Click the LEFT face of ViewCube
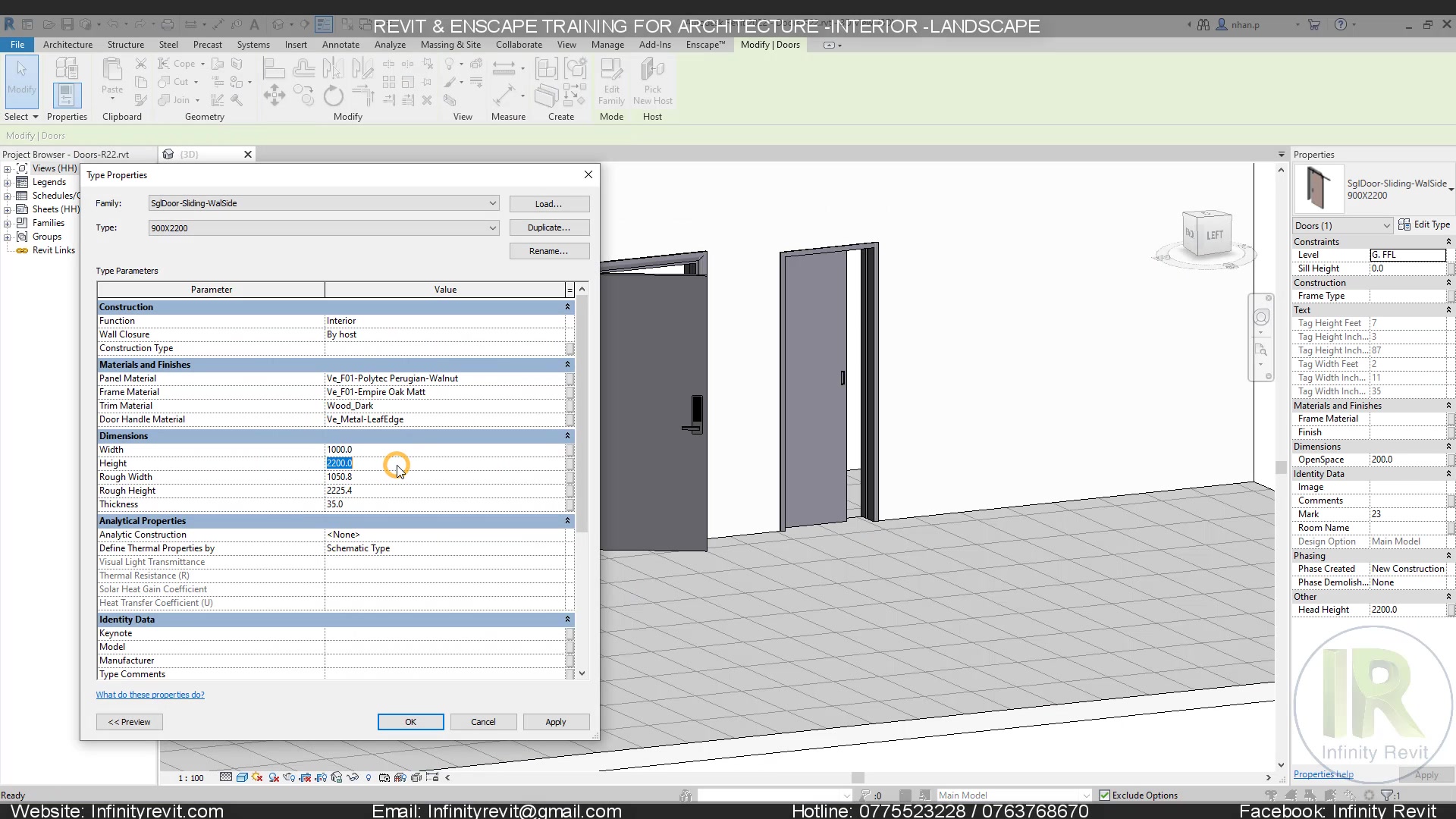 (1214, 235)
